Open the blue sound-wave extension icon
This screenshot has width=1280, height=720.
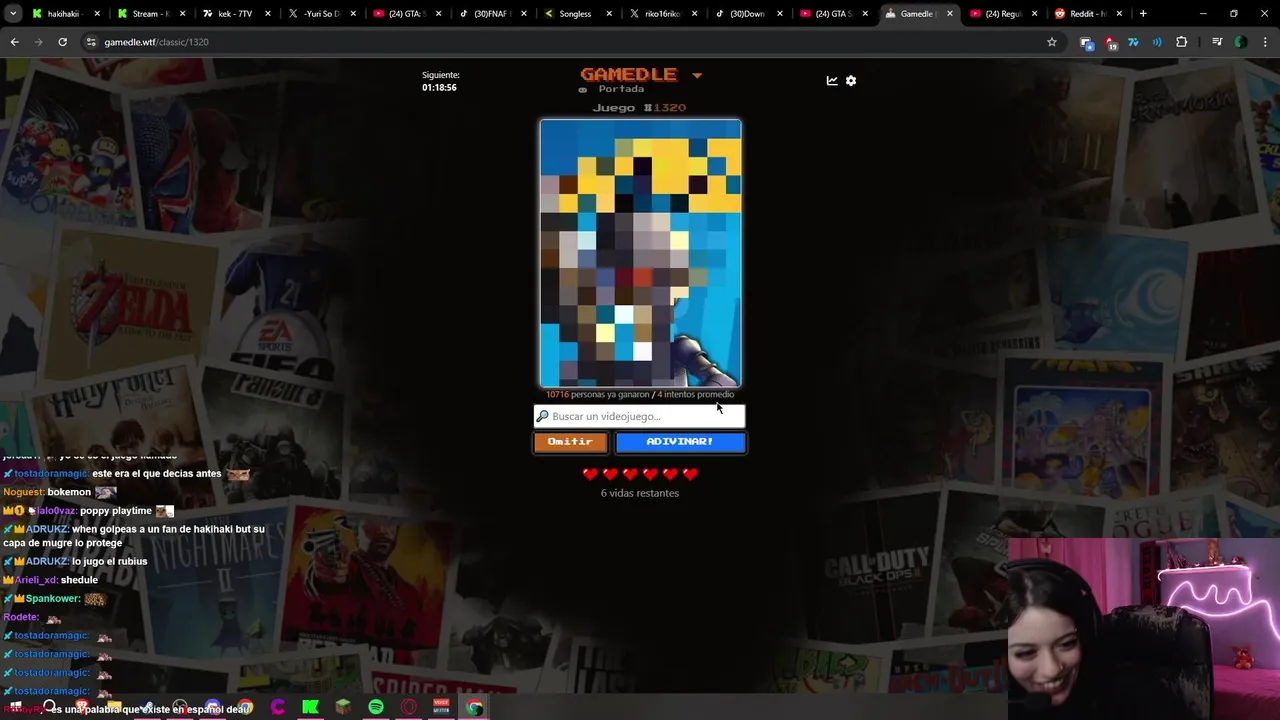1157,42
